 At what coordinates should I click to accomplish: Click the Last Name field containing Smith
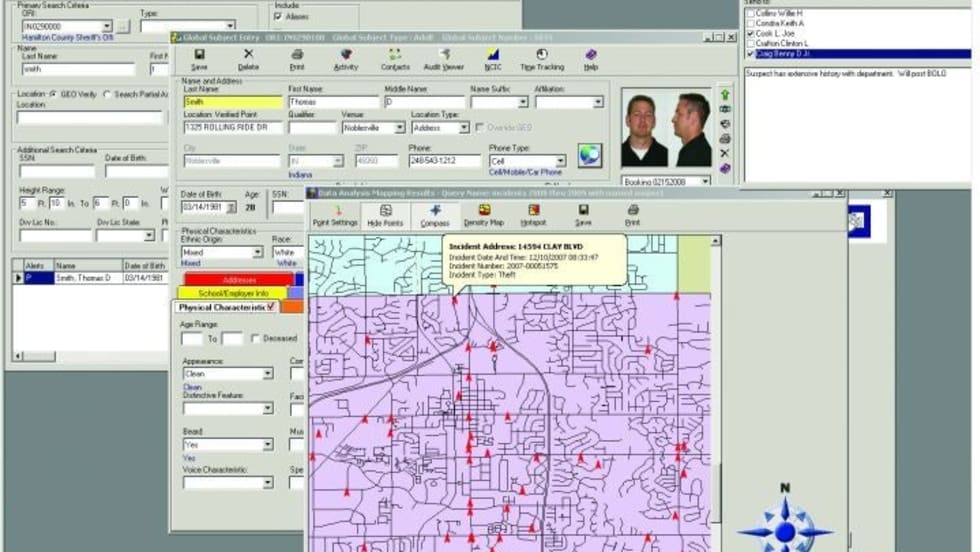232,102
